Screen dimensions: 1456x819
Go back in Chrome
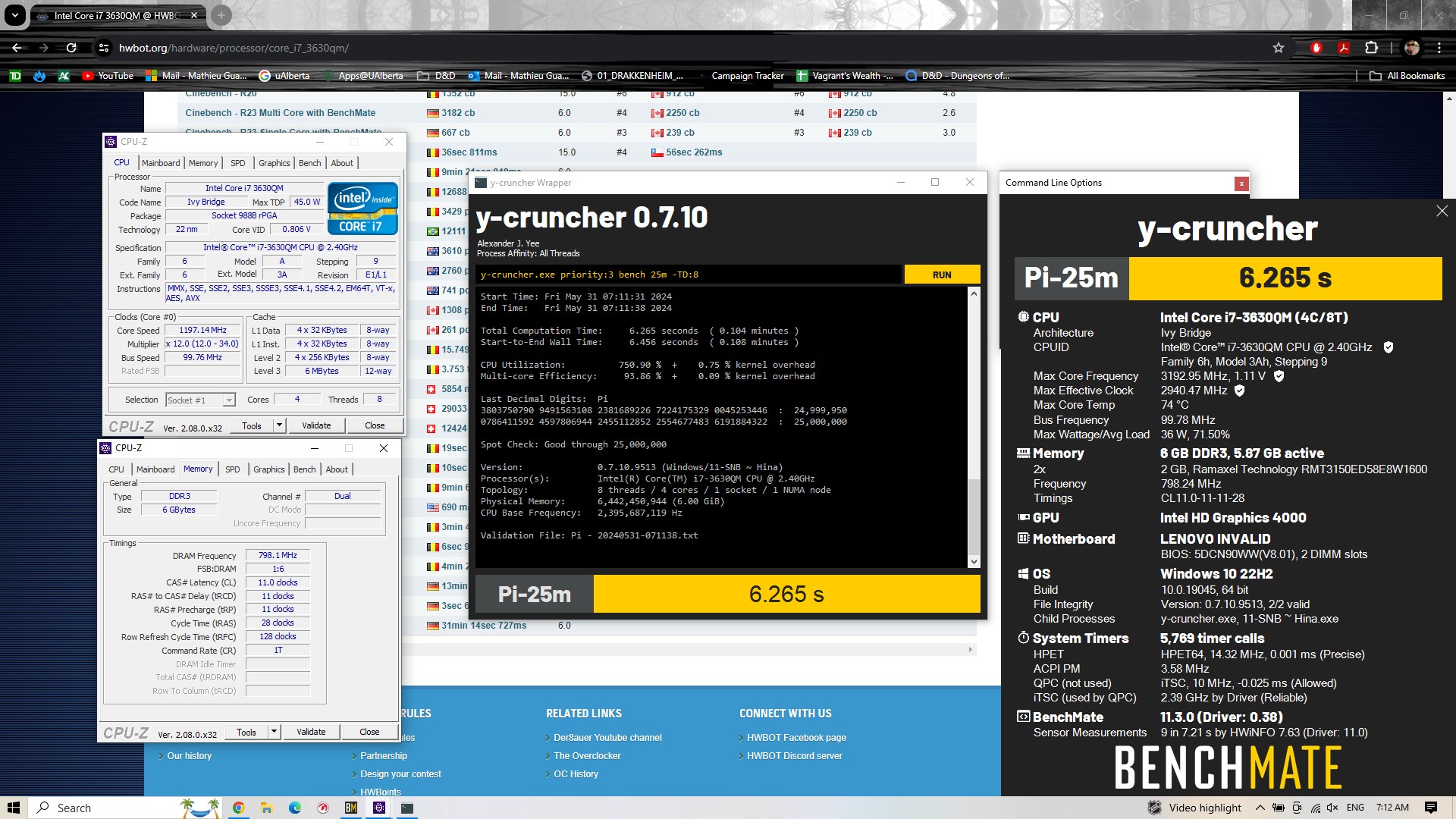[x=17, y=48]
